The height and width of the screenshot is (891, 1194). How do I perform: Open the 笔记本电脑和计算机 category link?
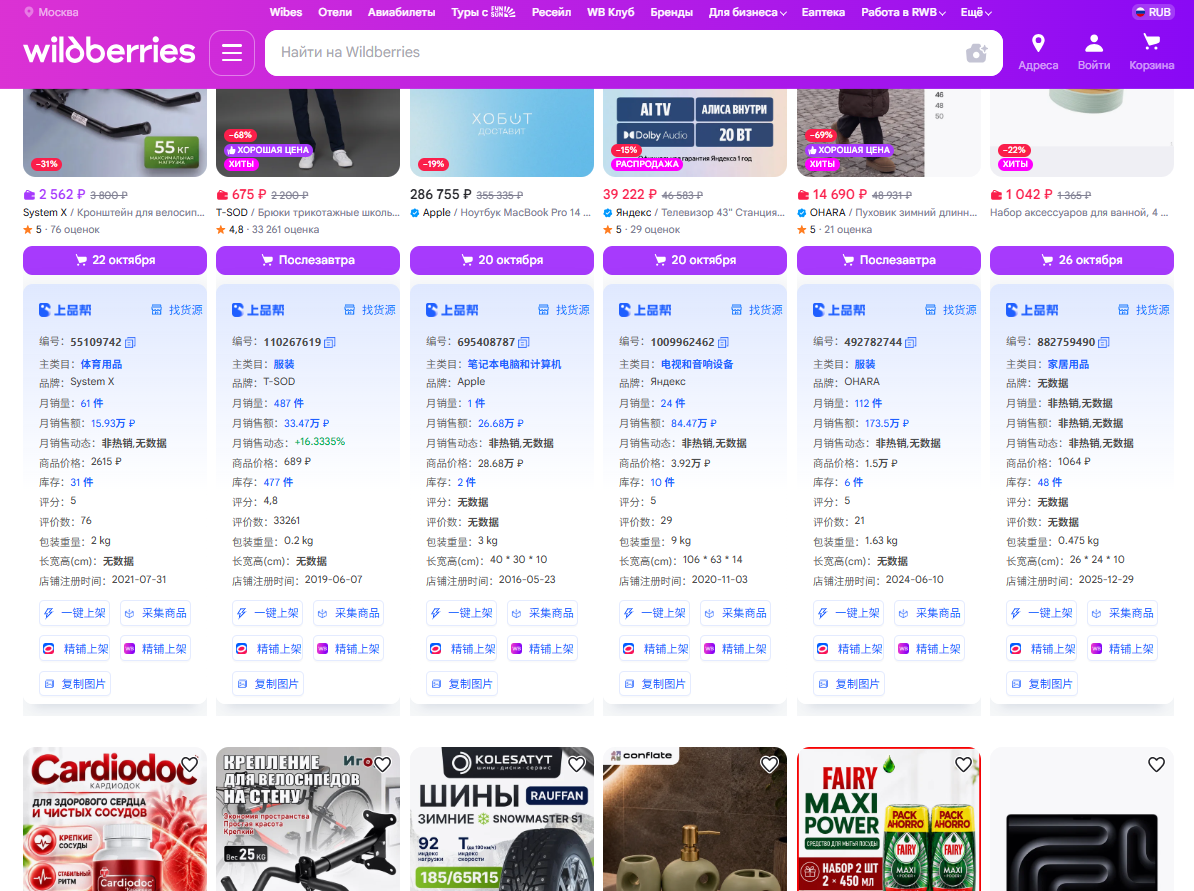pos(514,364)
